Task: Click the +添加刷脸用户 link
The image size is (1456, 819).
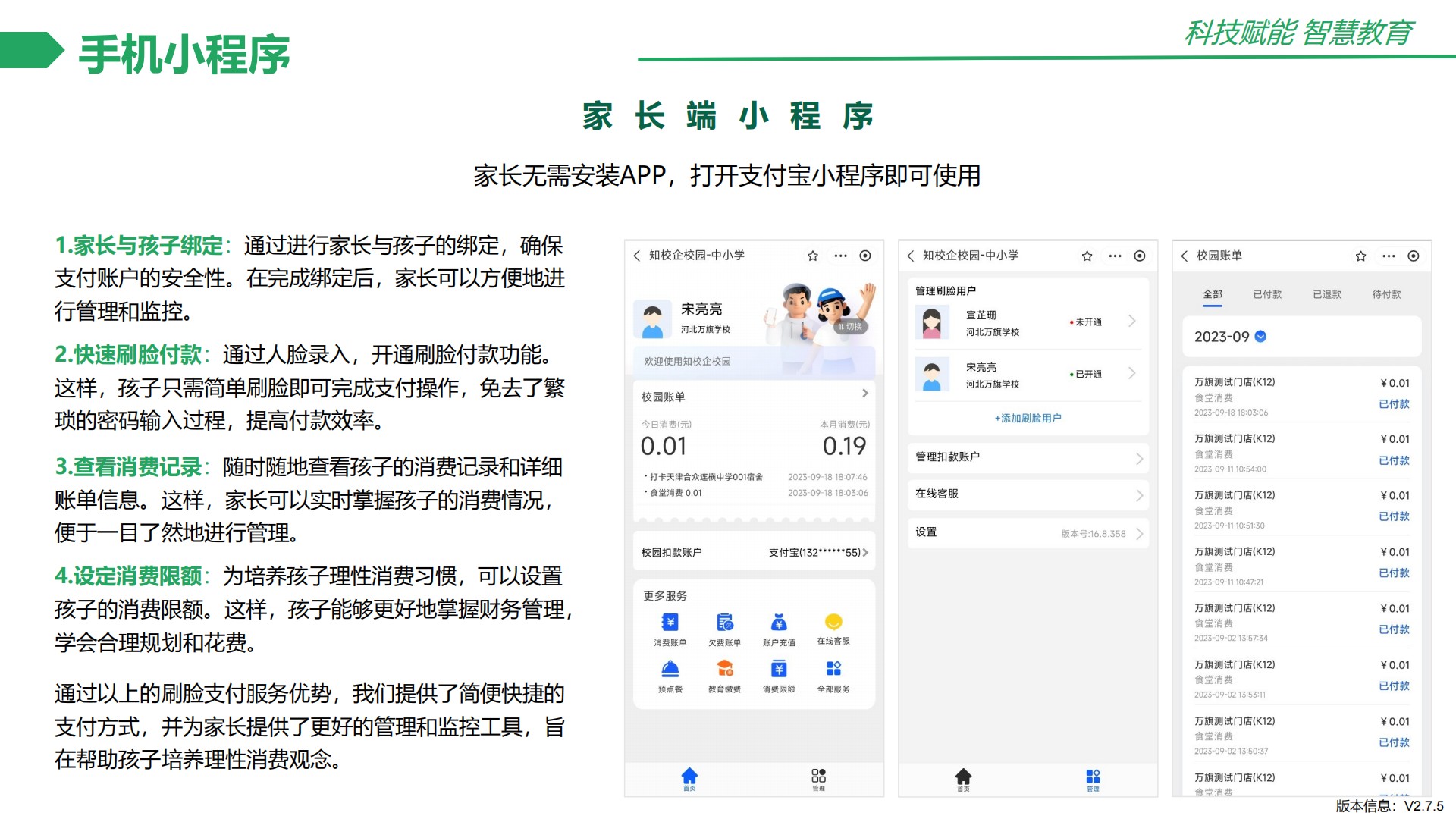Action: (x=1028, y=418)
